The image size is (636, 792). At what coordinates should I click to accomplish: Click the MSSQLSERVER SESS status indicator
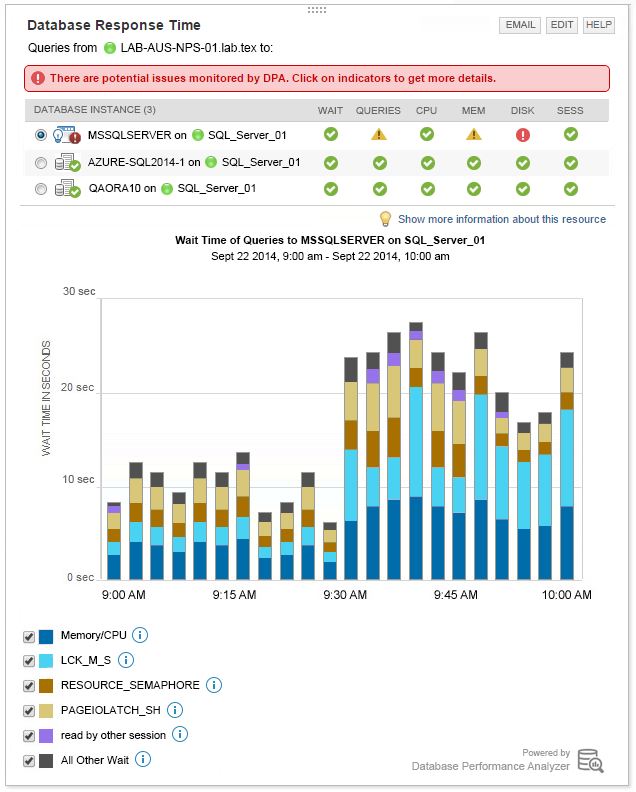tap(571, 134)
